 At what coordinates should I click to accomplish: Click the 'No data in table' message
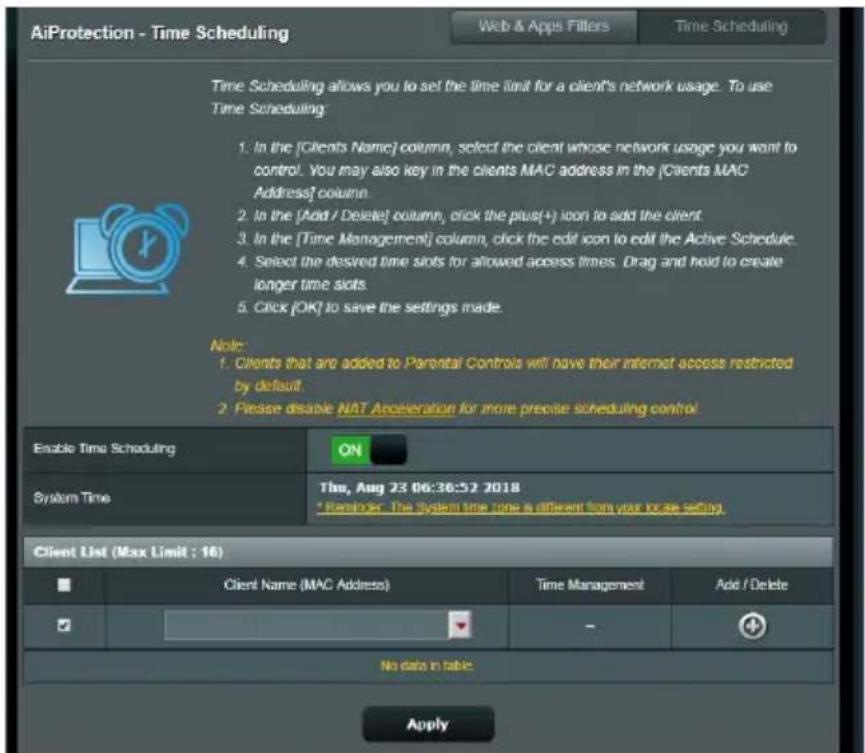[x=426, y=666]
